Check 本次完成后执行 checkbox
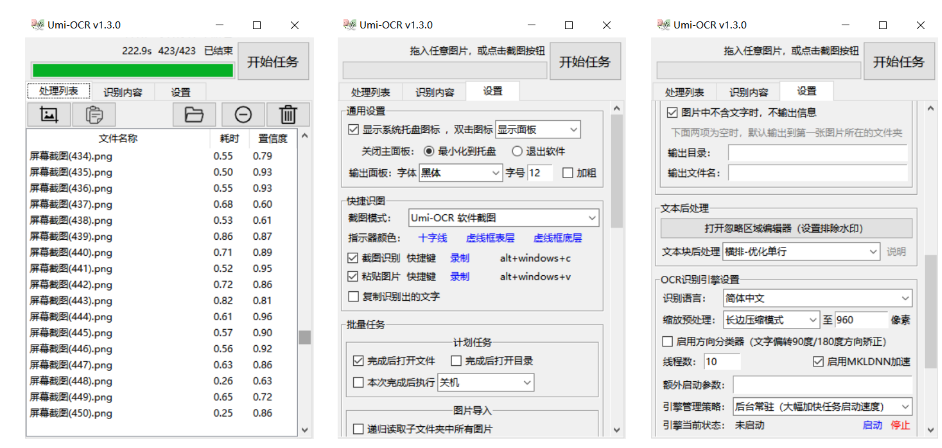The width and height of the screenshot is (942, 448). [x=358, y=382]
